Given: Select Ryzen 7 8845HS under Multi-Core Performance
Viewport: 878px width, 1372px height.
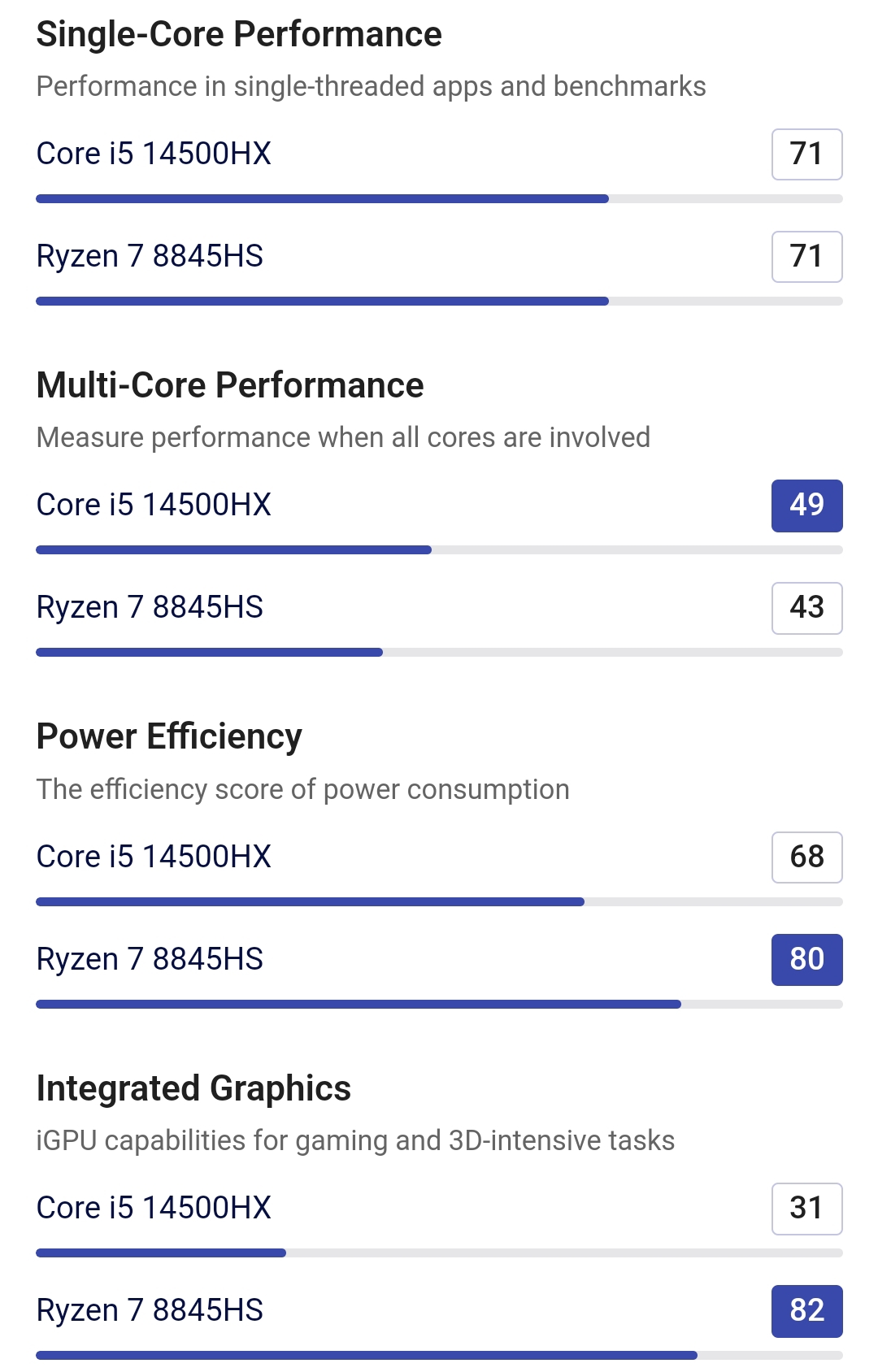Looking at the screenshot, I should pos(150,607).
